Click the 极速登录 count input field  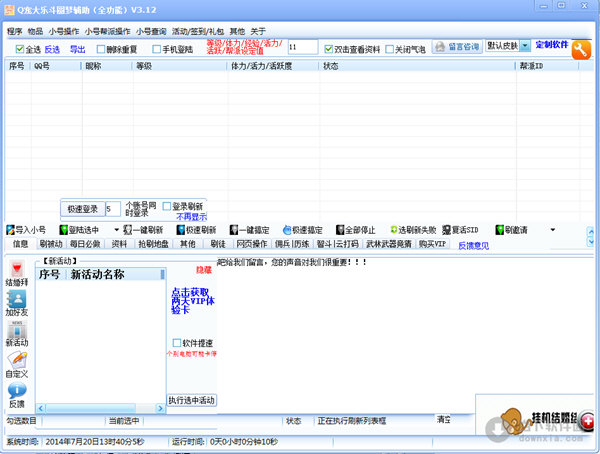[x=112, y=208]
